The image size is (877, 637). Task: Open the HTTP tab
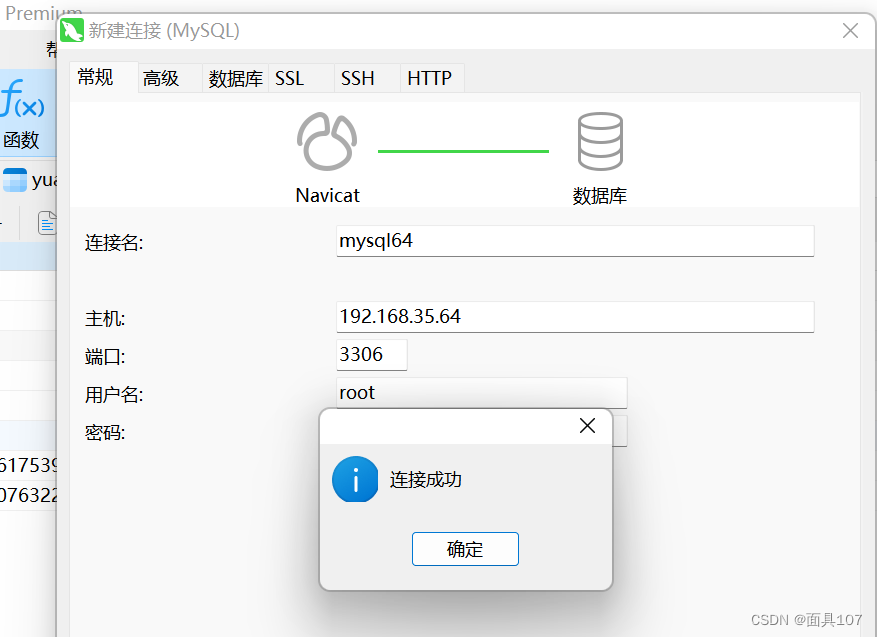[x=432, y=78]
